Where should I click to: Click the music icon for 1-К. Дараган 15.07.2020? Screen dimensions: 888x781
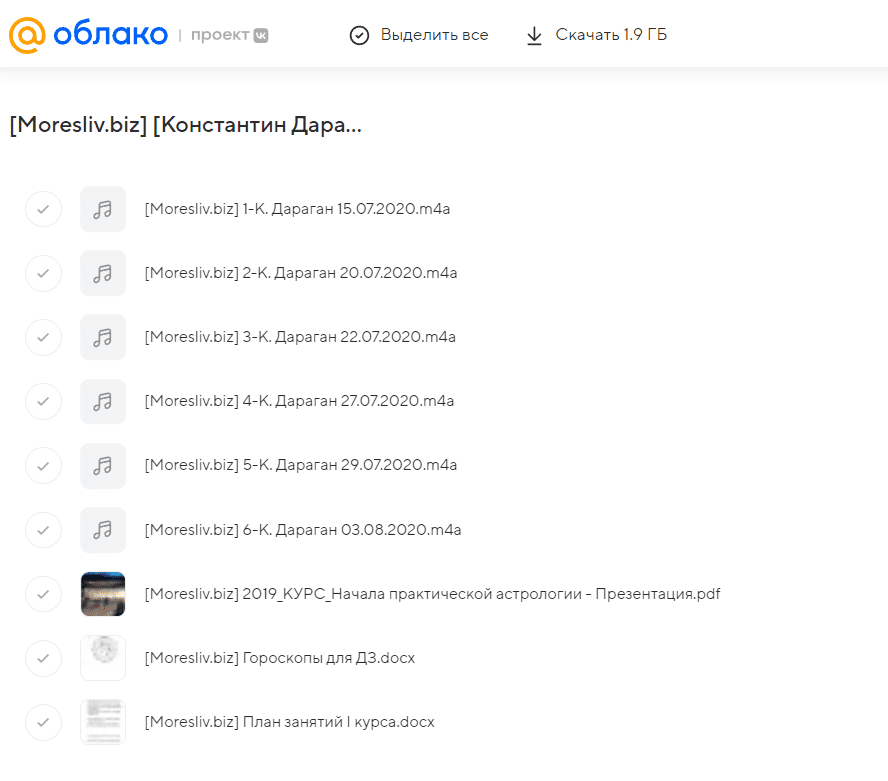point(103,209)
